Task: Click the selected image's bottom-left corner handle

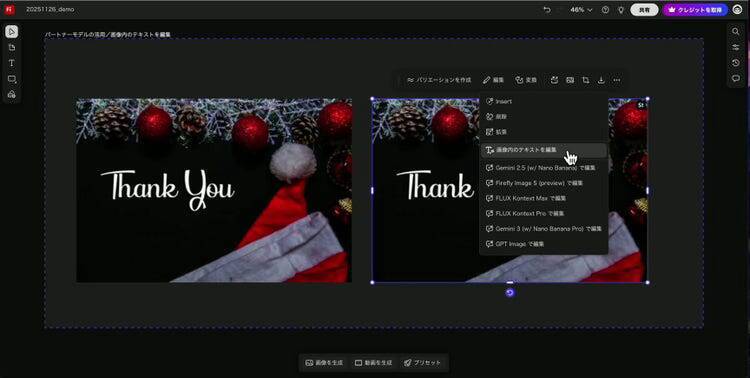Action: pos(373,282)
